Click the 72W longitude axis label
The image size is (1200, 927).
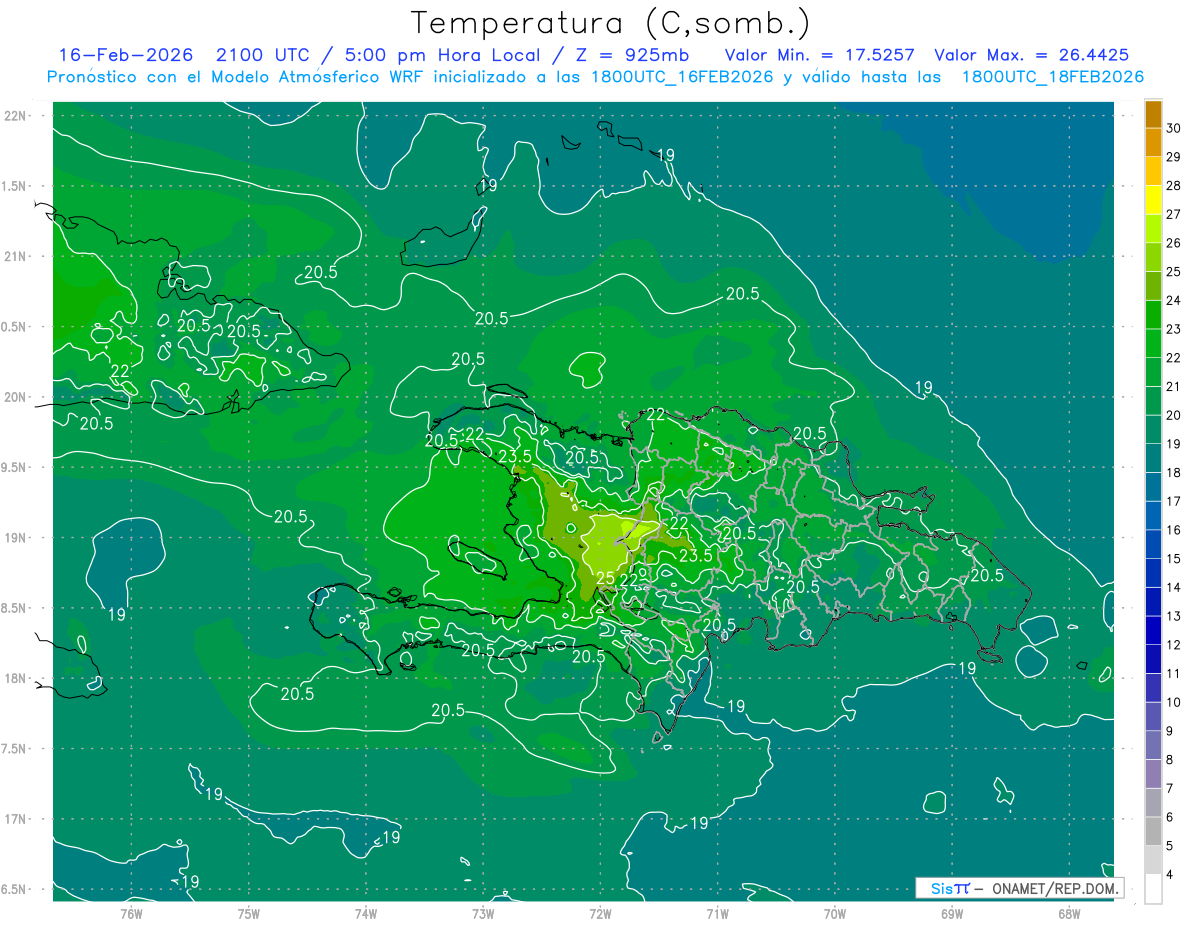(600, 913)
